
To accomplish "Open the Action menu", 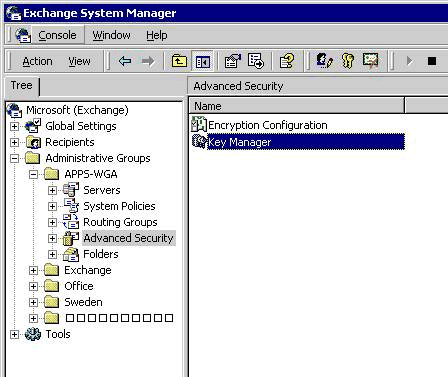I will click(37, 61).
